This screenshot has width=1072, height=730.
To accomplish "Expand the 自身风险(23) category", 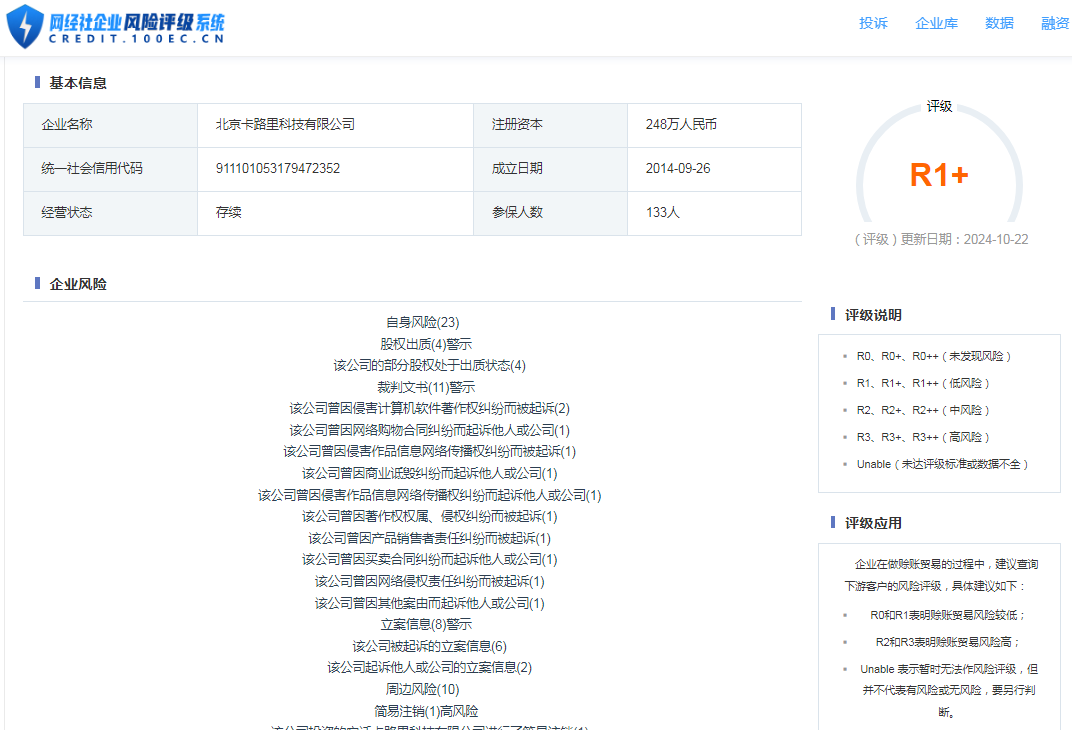I will click(x=422, y=322).
